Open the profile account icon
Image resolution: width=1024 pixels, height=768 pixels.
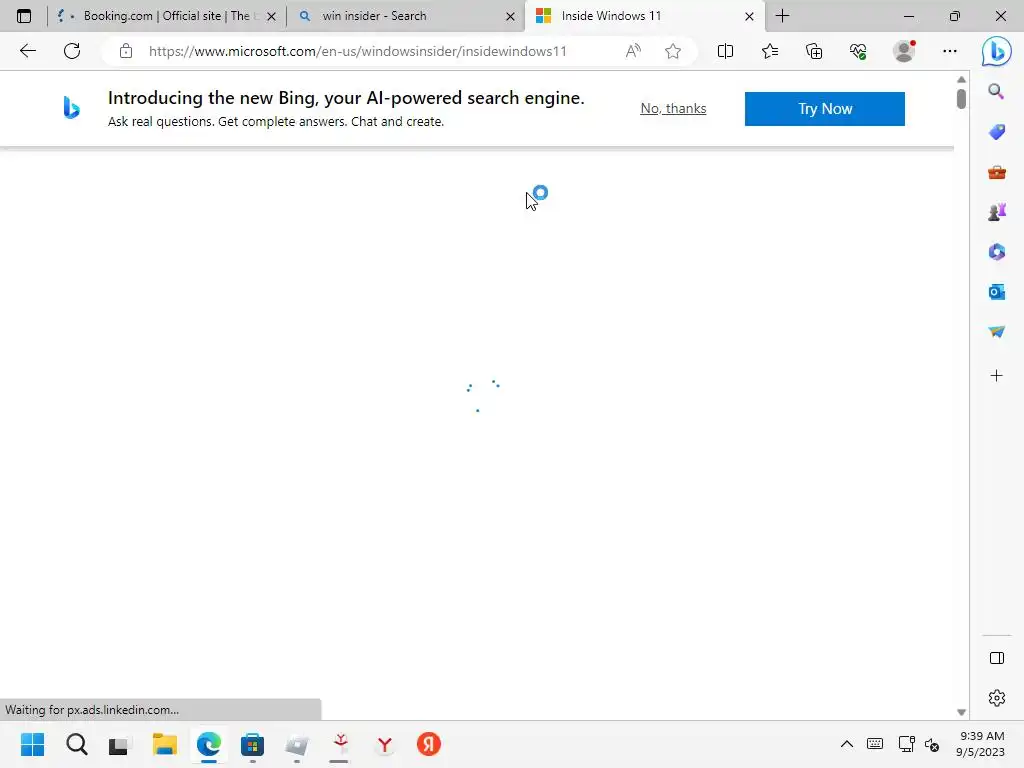point(904,51)
